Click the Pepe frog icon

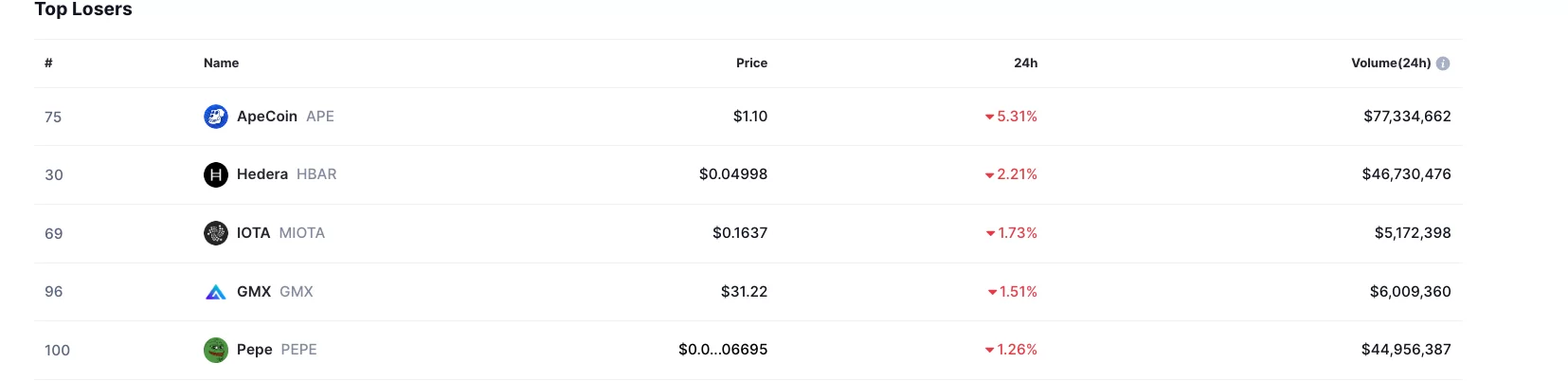pyautogui.click(x=216, y=350)
